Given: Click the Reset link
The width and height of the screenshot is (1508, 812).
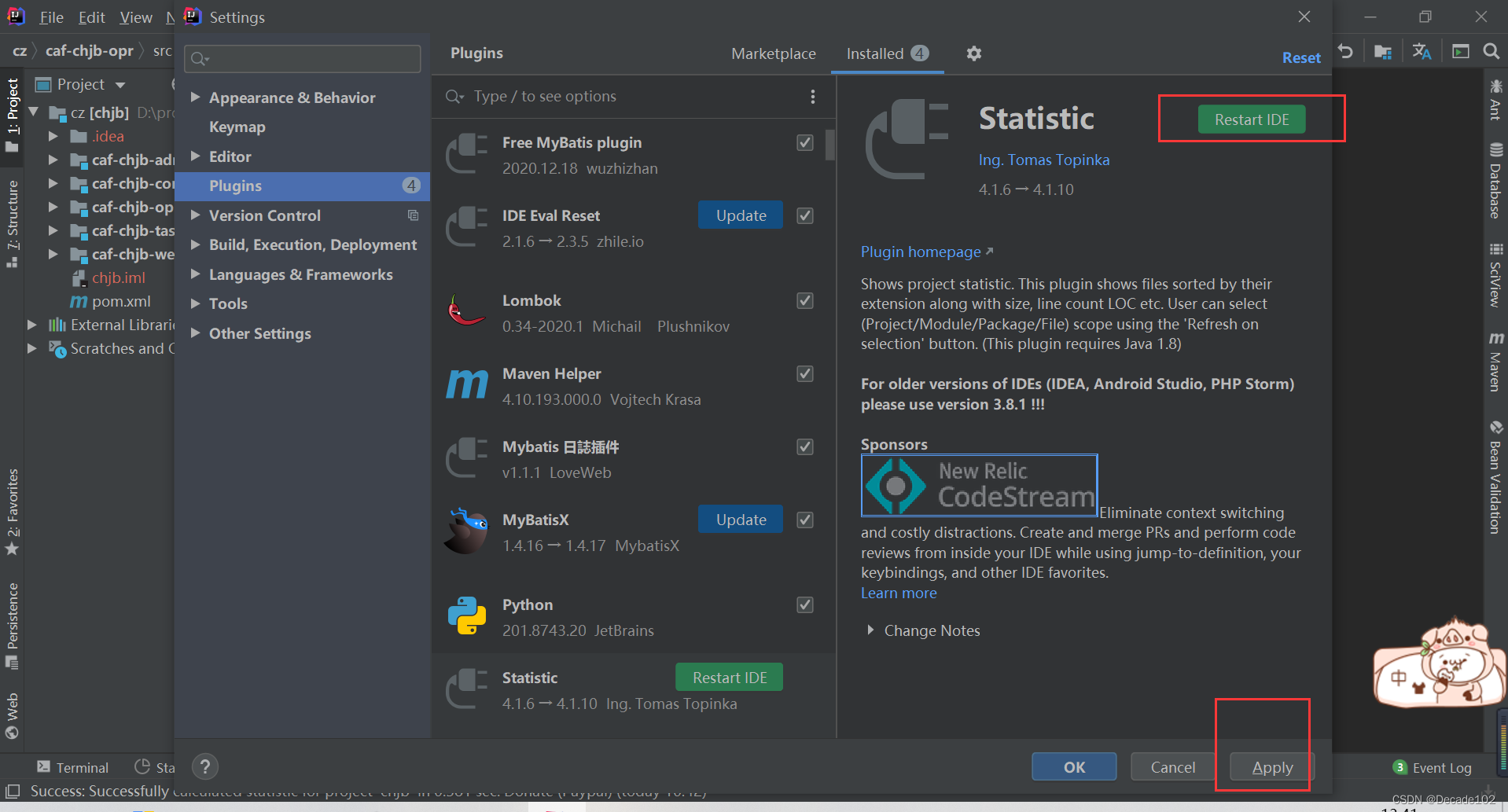Looking at the screenshot, I should point(1301,57).
